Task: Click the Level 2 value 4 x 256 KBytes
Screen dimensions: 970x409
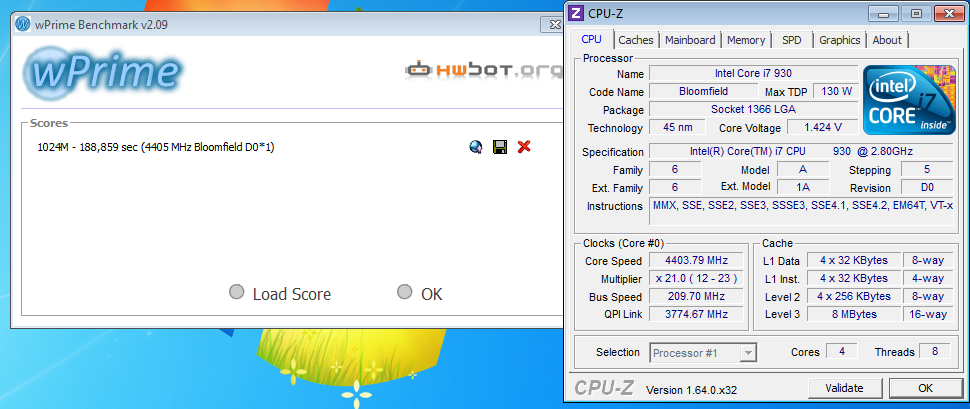Action: (854, 296)
